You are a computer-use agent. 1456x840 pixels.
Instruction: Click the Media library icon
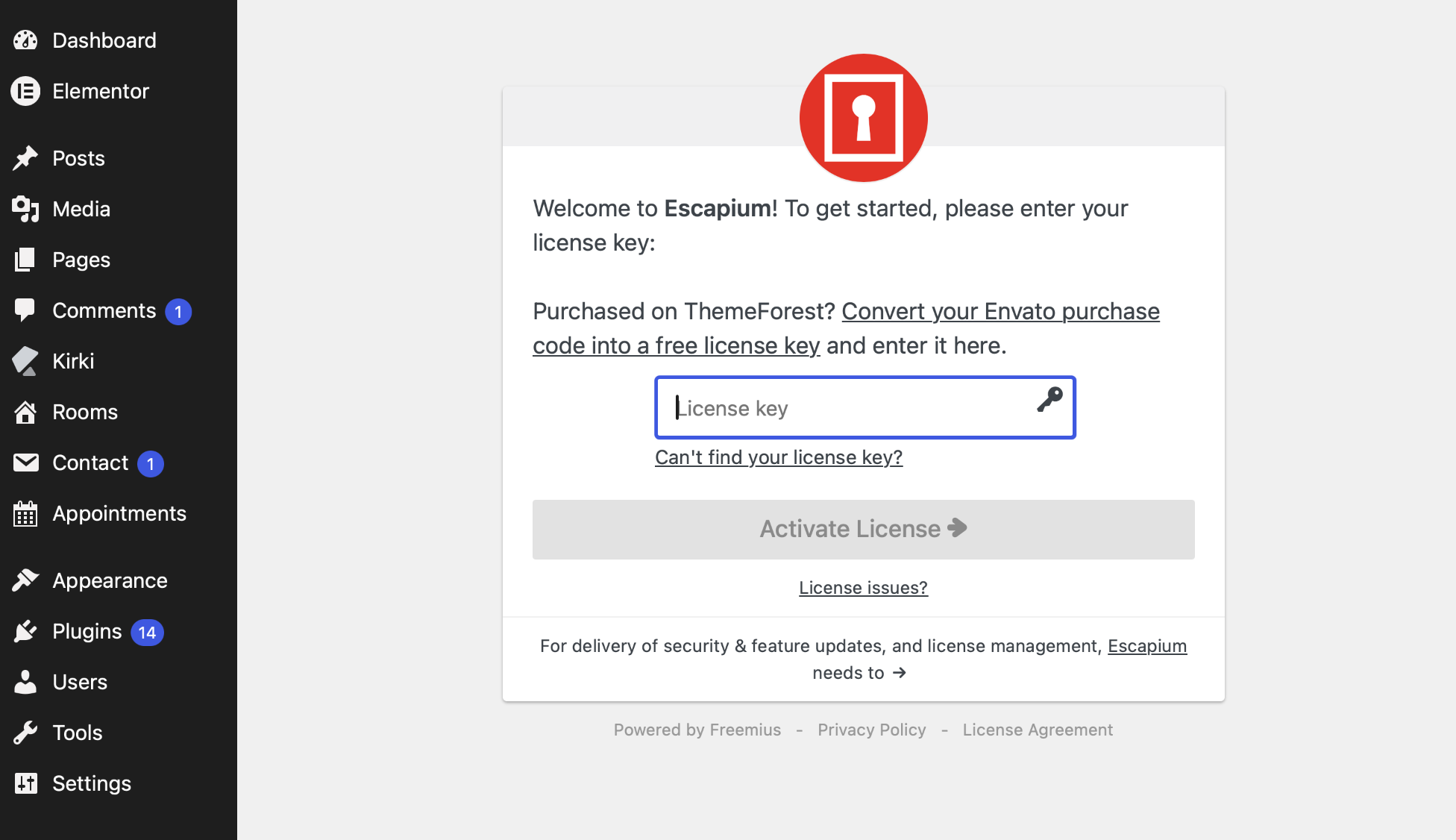point(25,209)
